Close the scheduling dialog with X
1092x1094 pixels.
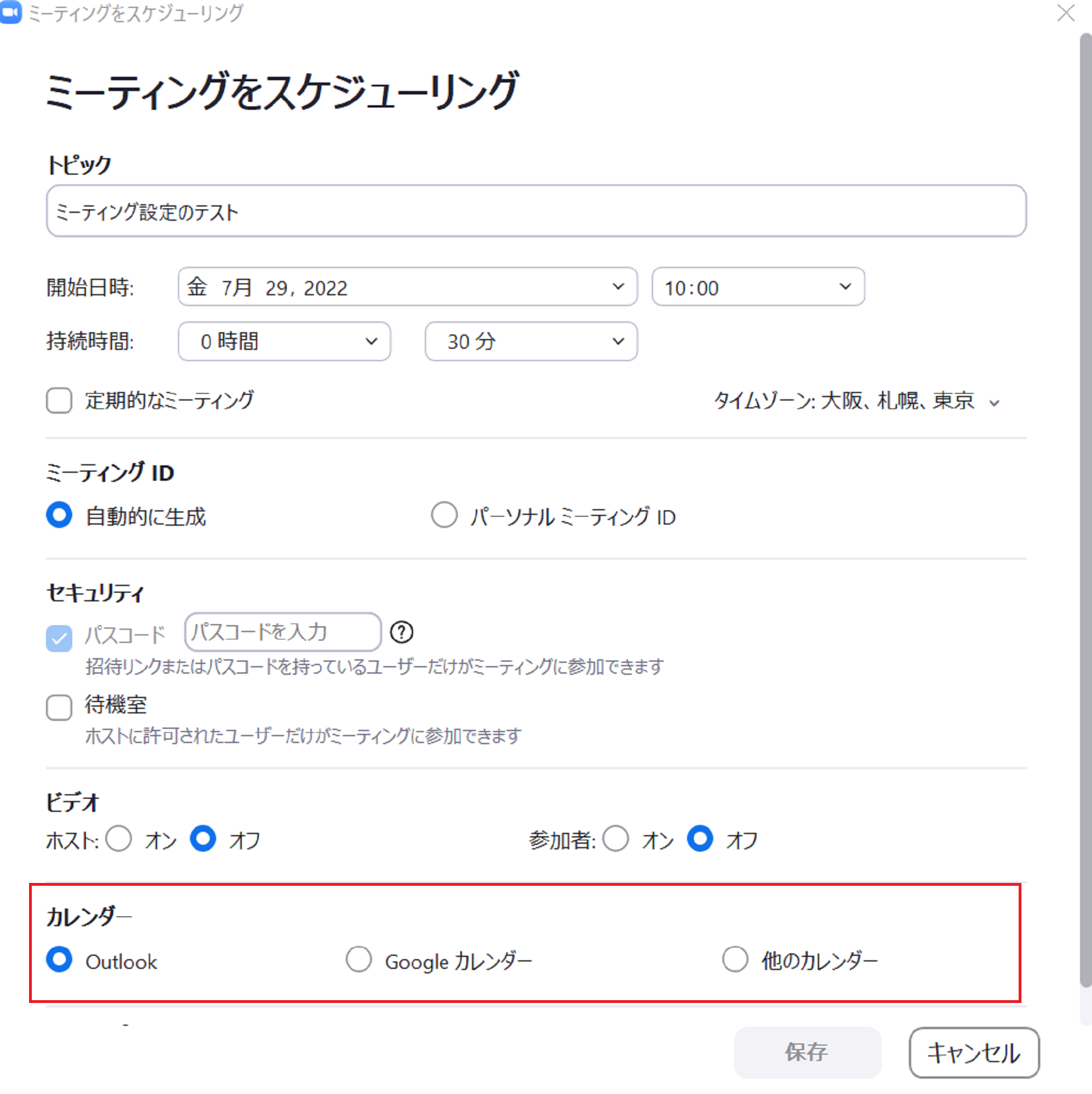pyautogui.click(x=1065, y=13)
